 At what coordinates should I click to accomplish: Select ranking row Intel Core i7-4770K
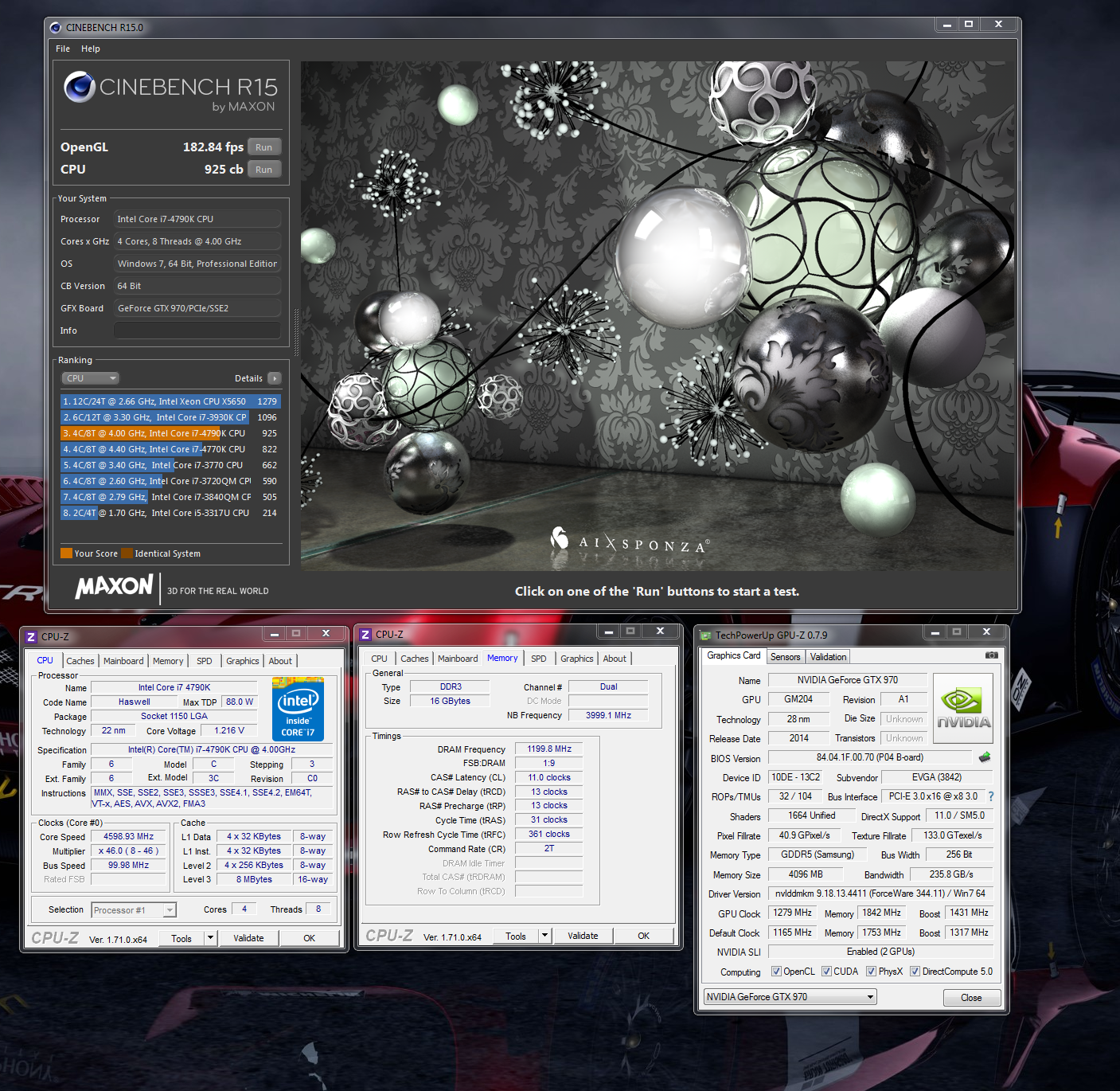coord(170,449)
